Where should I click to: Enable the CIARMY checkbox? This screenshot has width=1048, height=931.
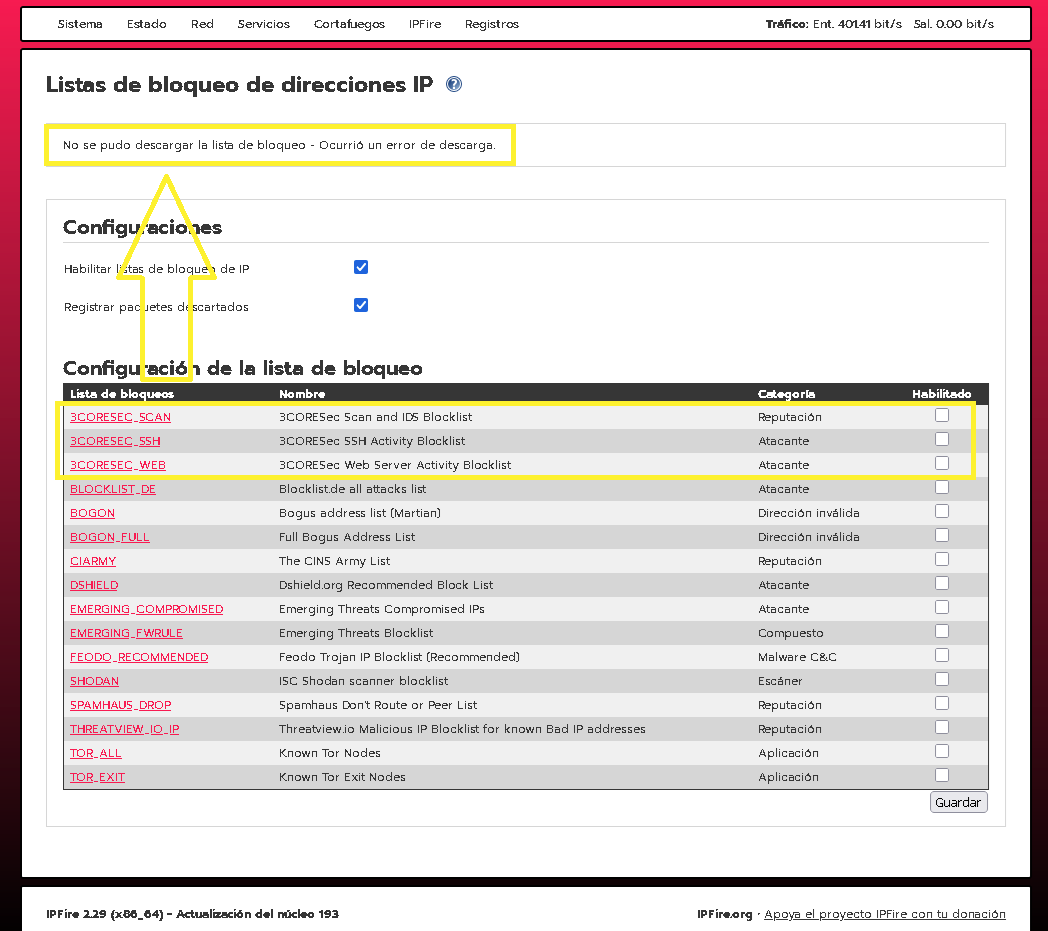942,560
